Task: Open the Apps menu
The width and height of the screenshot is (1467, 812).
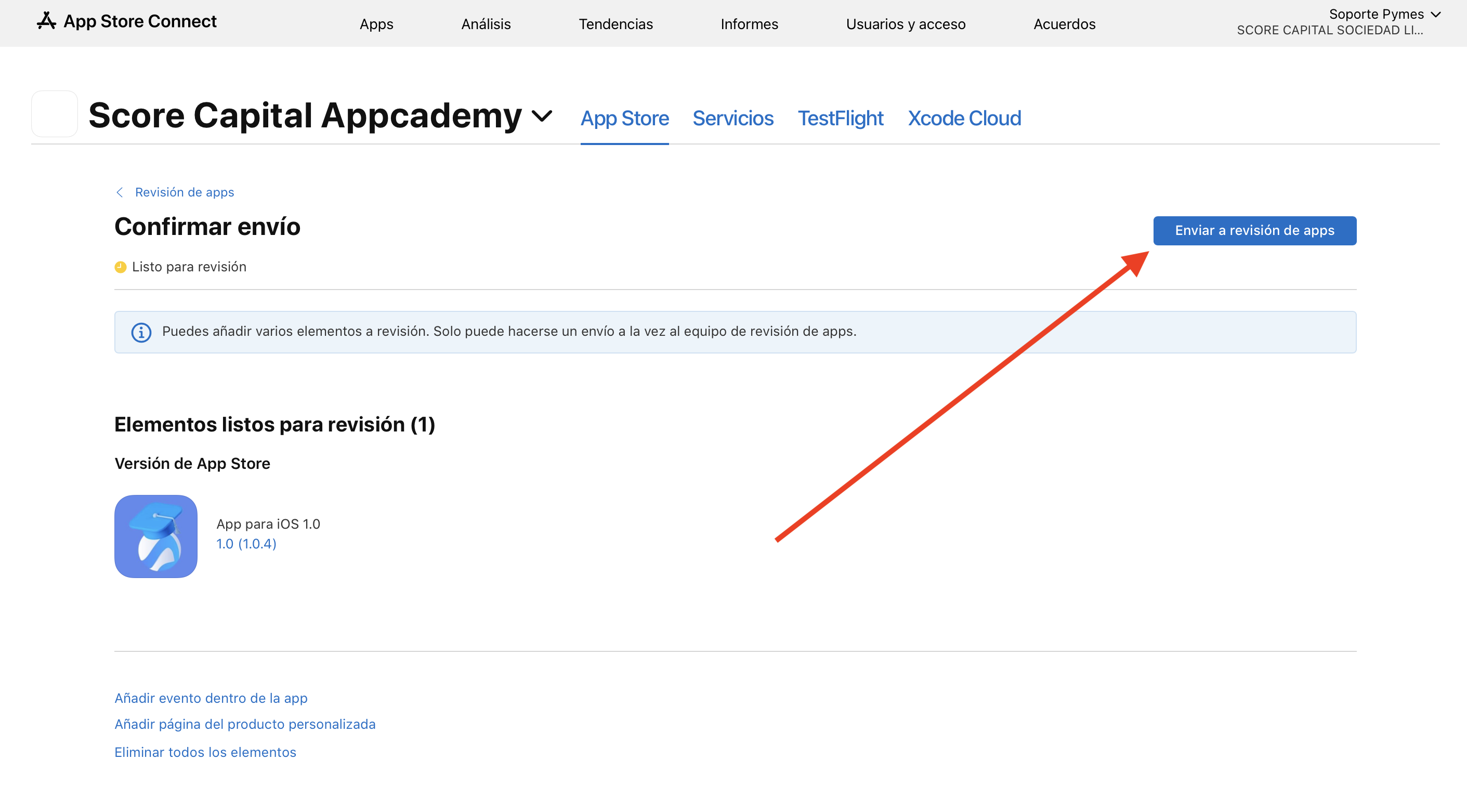Action: point(376,24)
